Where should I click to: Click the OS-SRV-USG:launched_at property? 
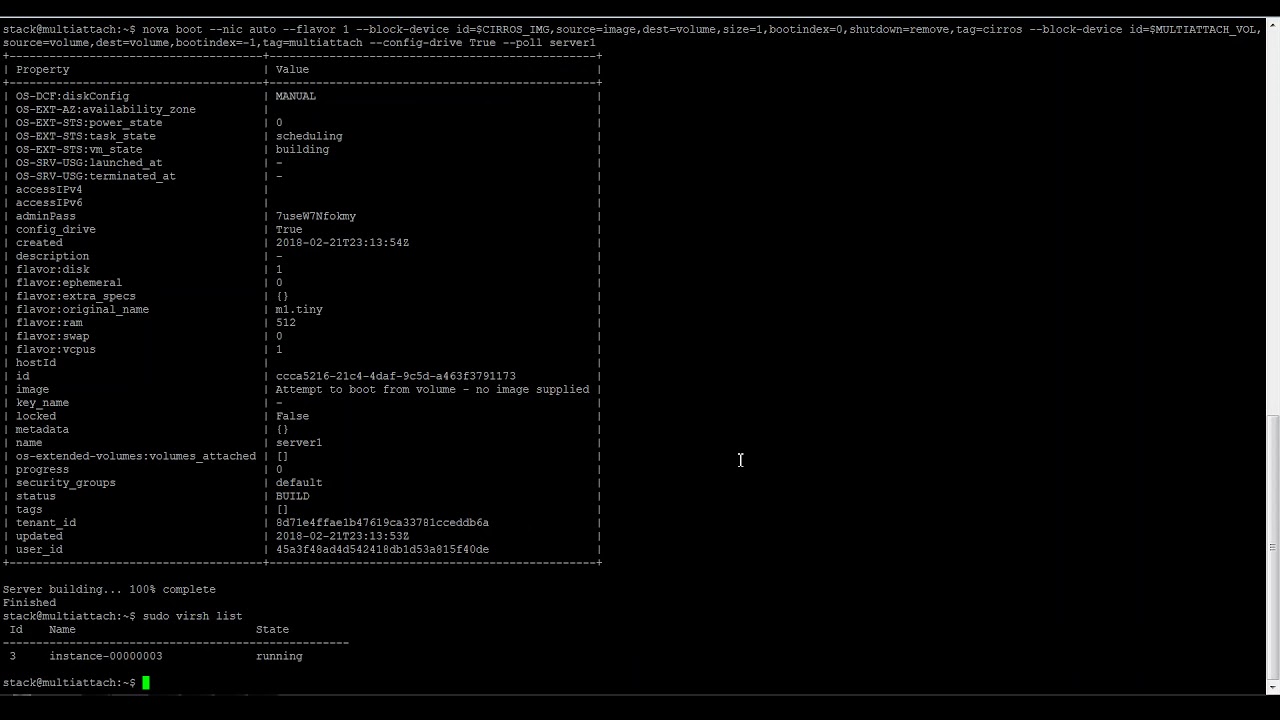pos(89,163)
